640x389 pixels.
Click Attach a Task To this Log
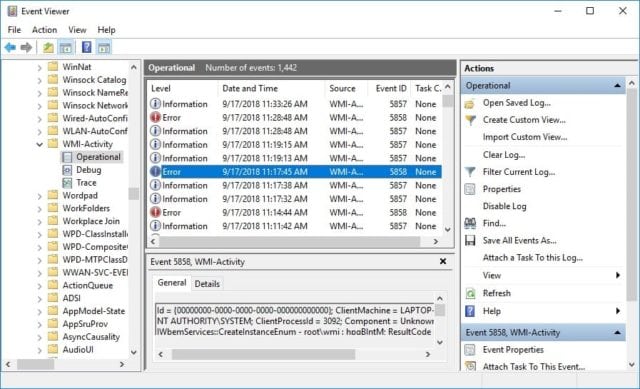coord(533,258)
